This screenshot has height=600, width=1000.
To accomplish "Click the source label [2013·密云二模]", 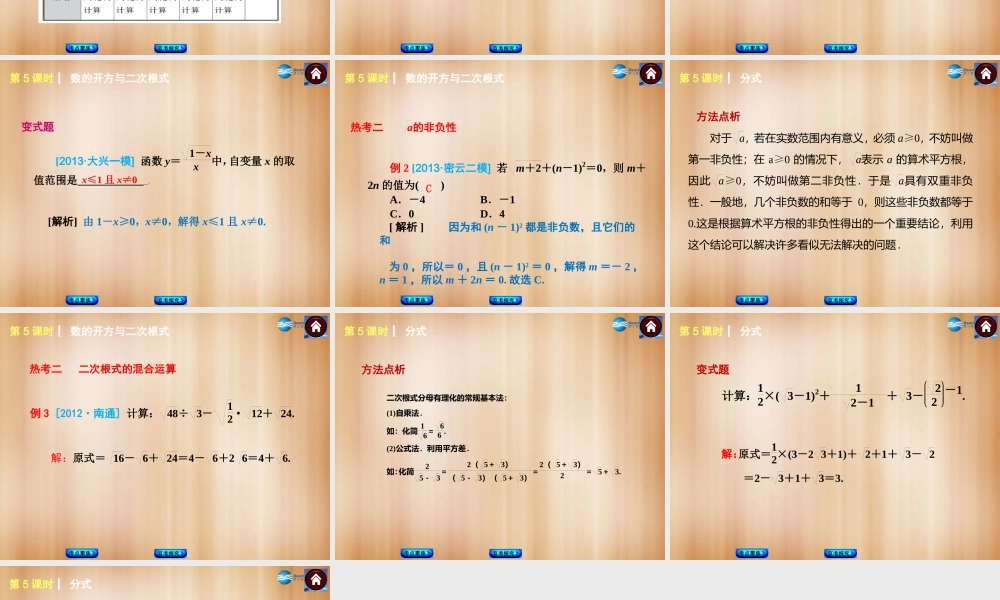I will (x=451, y=168).
